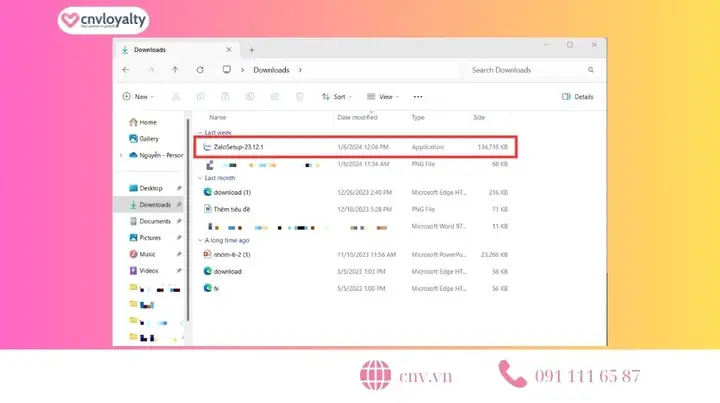The image size is (720, 403).
Task: Open the View dropdown menu
Action: coord(383,97)
